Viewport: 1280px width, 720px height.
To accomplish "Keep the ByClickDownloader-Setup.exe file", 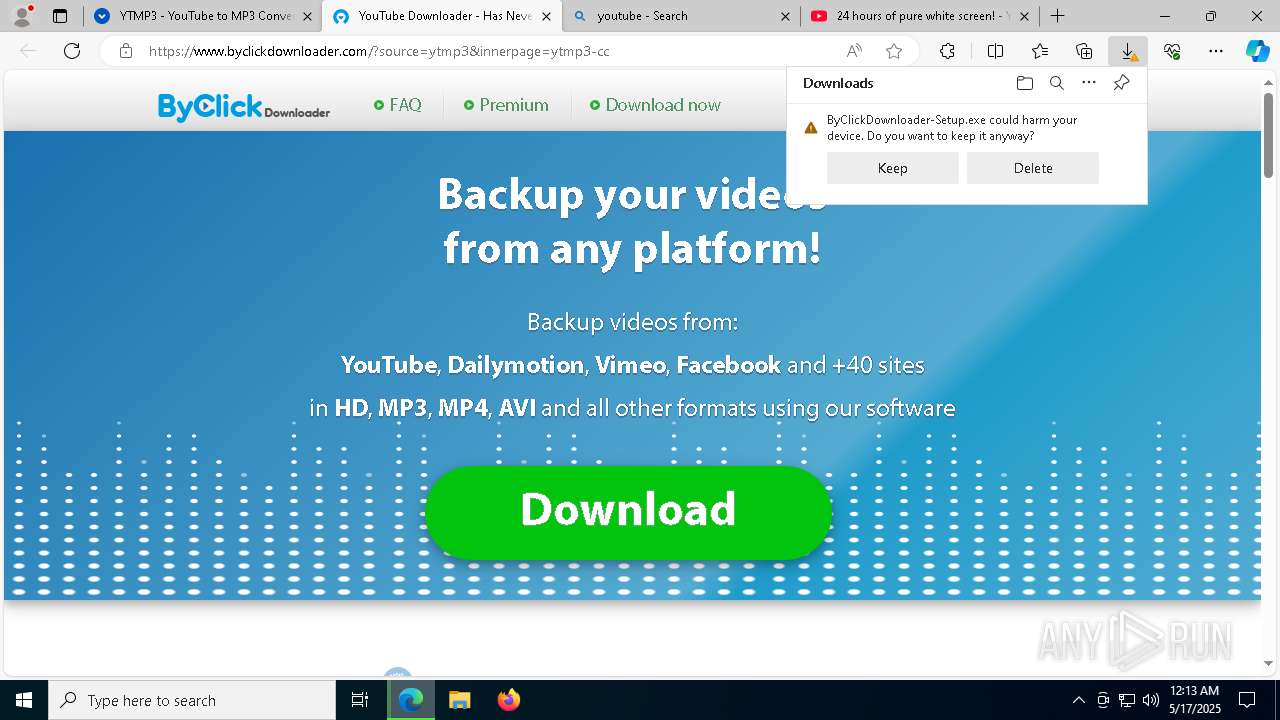I will click(893, 168).
